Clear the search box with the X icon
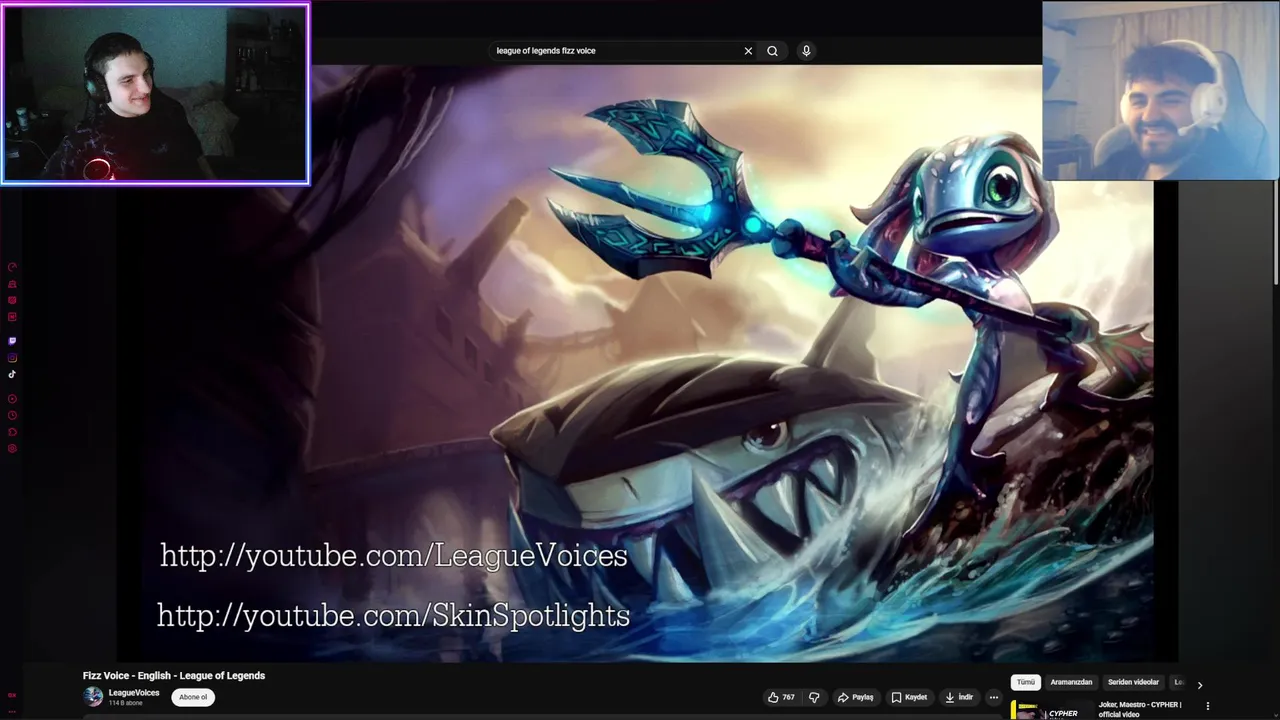Image resolution: width=1280 pixels, height=720 pixels. point(748,51)
